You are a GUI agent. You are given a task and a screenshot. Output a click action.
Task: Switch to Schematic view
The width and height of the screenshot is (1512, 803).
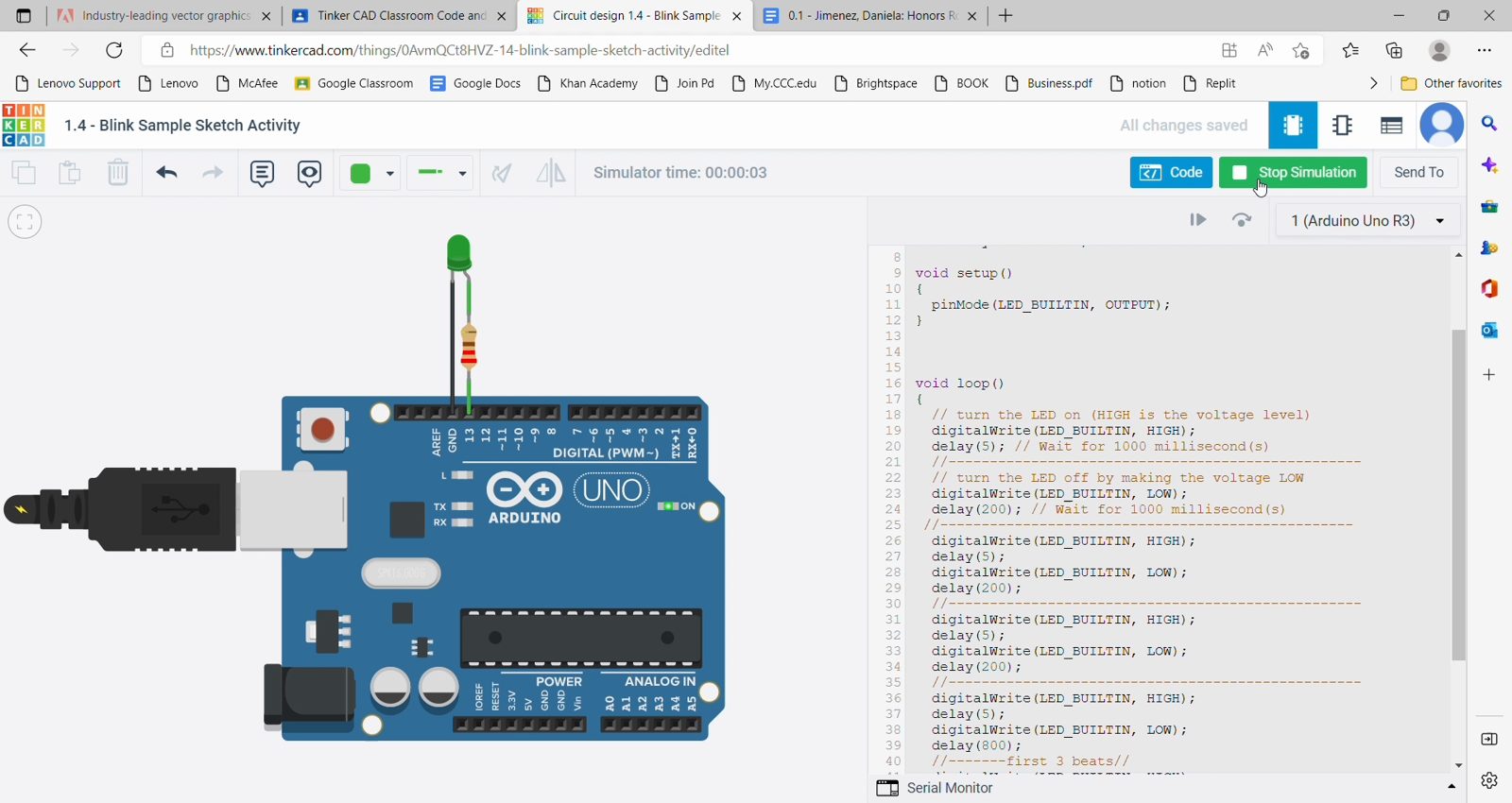point(1342,125)
